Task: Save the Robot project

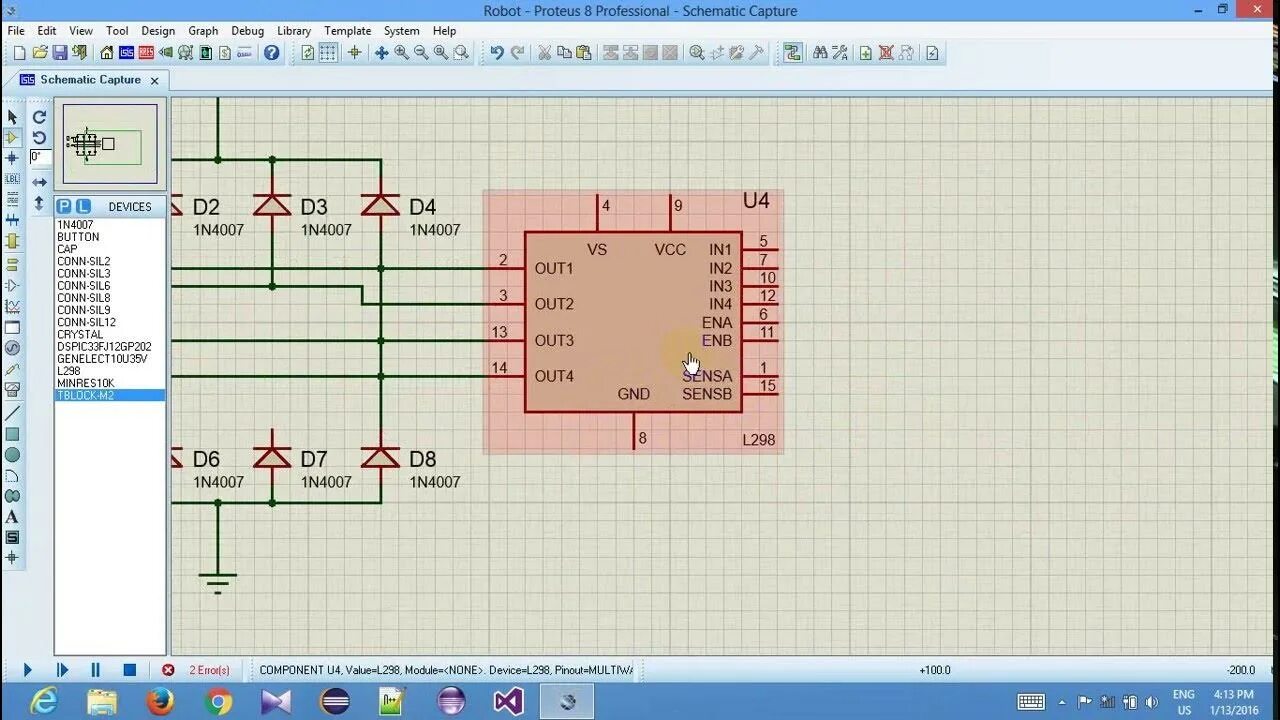Action: 60,52
